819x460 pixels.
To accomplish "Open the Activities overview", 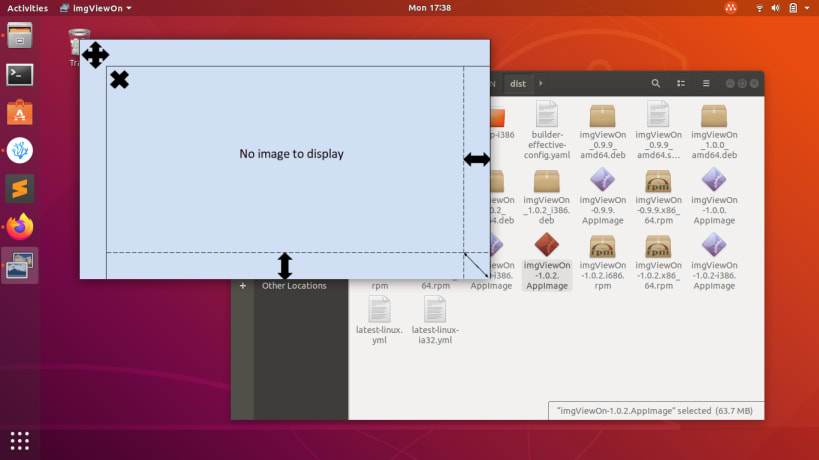I will [27, 8].
